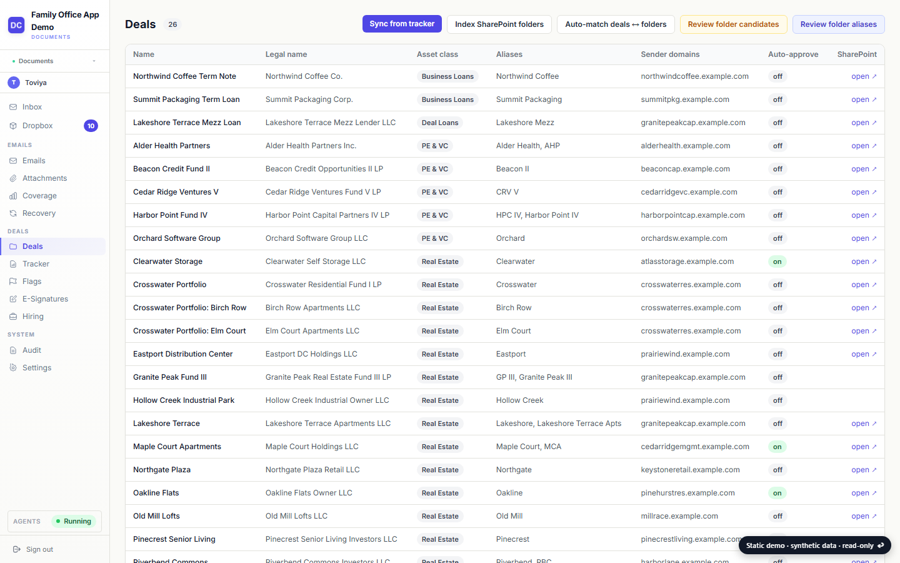Open the Settings gear icon
Viewport: 900px width, 563px height.
[13, 368]
